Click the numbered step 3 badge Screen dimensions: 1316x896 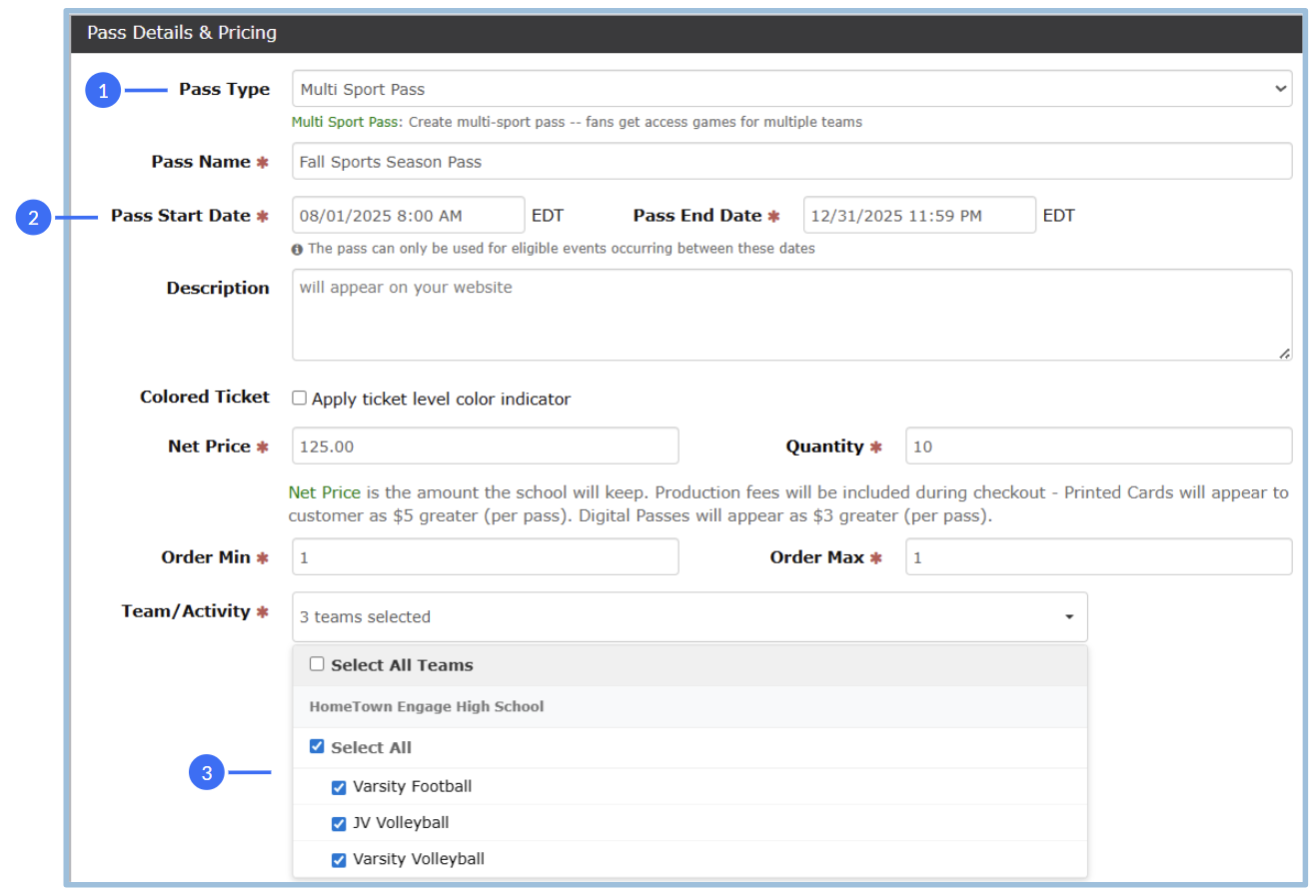[x=207, y=772]
